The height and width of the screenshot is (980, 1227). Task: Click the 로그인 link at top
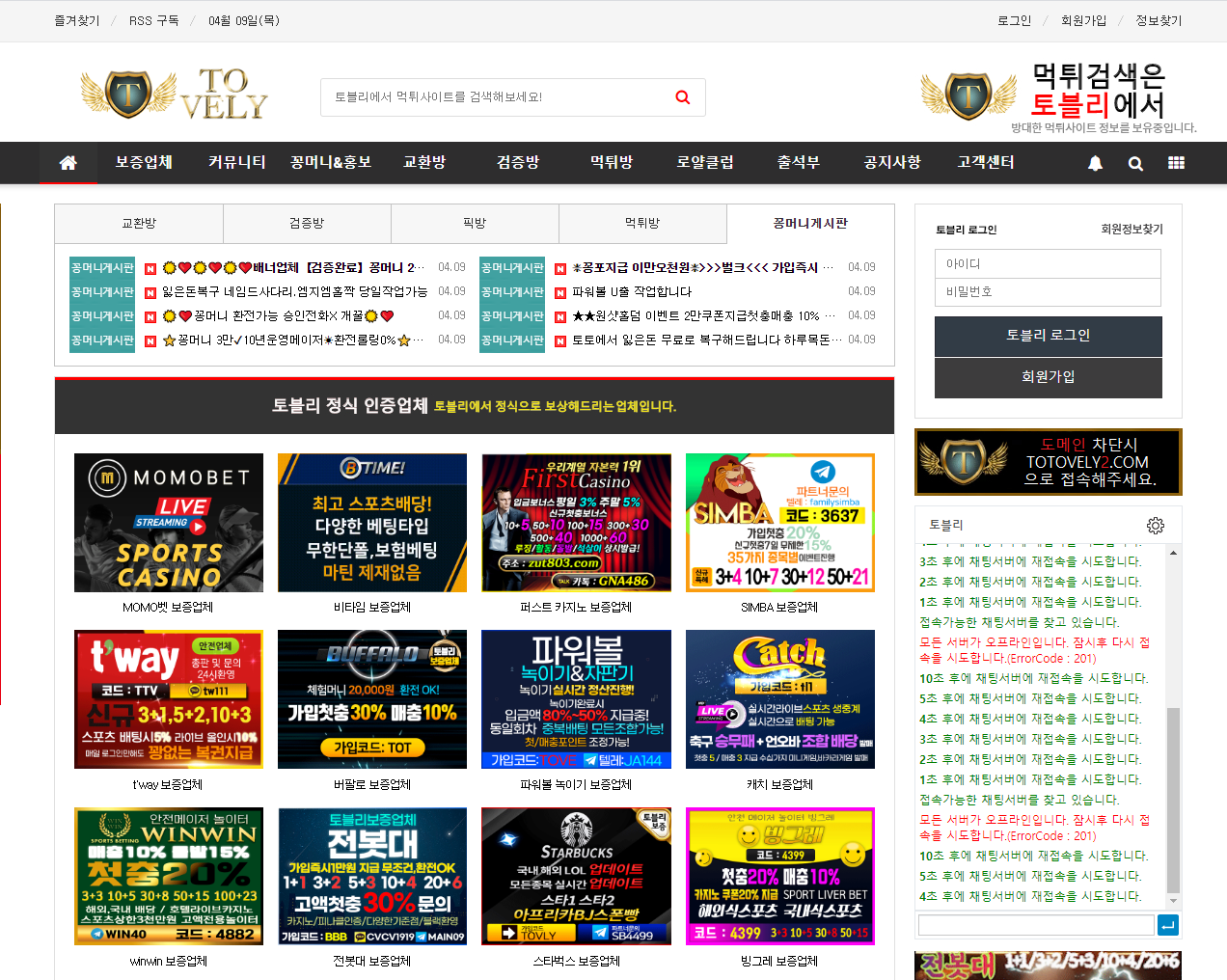1015,20
